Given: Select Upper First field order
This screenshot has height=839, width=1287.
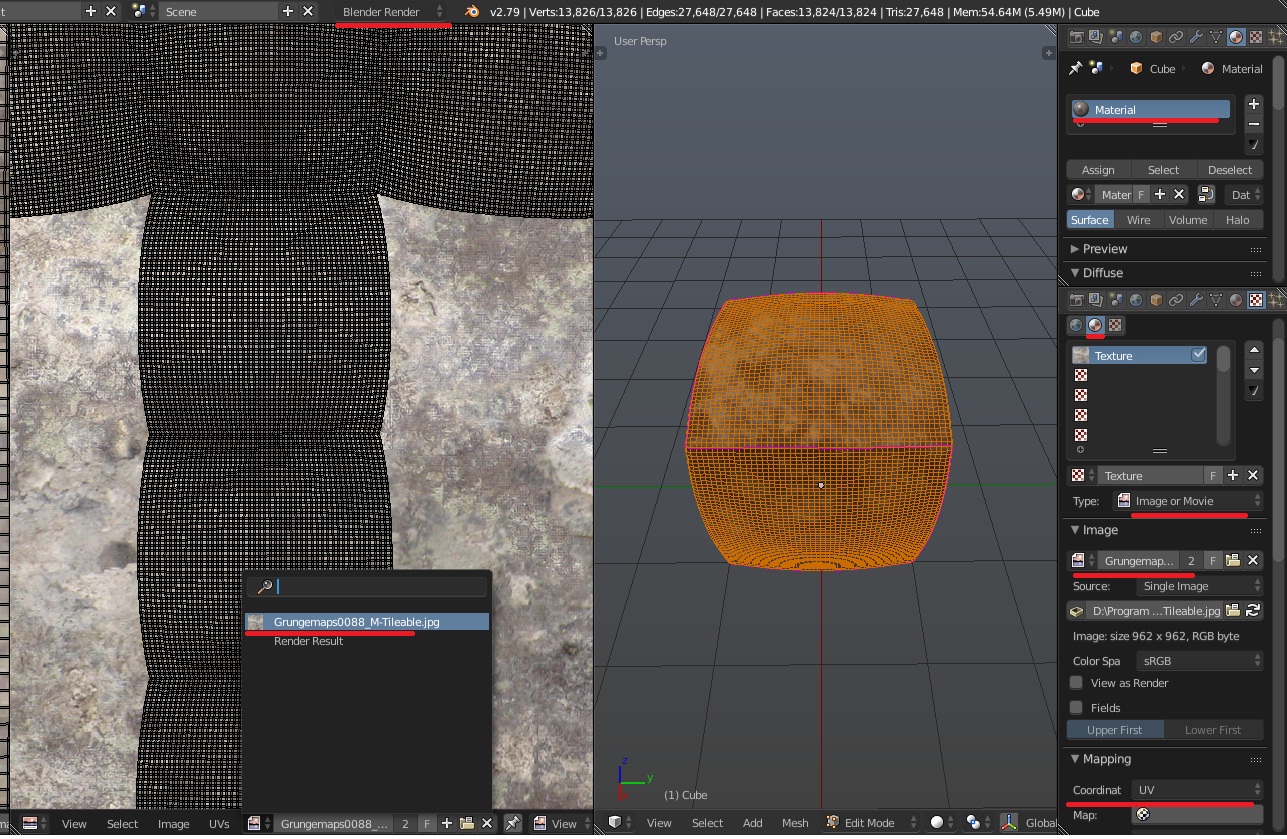Looking at the screenshot, I should click(1115, 730).
